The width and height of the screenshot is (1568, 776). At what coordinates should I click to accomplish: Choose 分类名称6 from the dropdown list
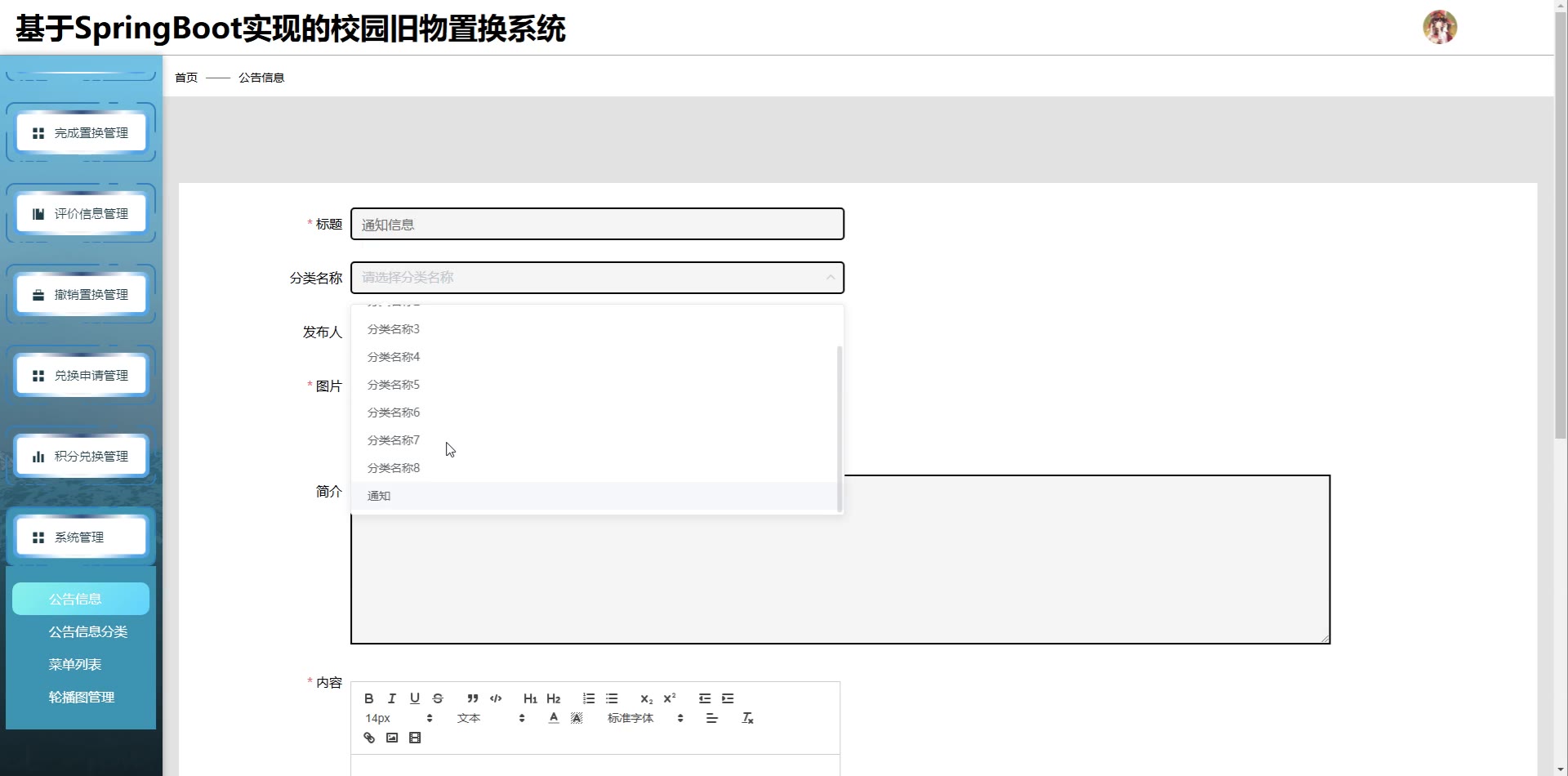coord(595,413)
